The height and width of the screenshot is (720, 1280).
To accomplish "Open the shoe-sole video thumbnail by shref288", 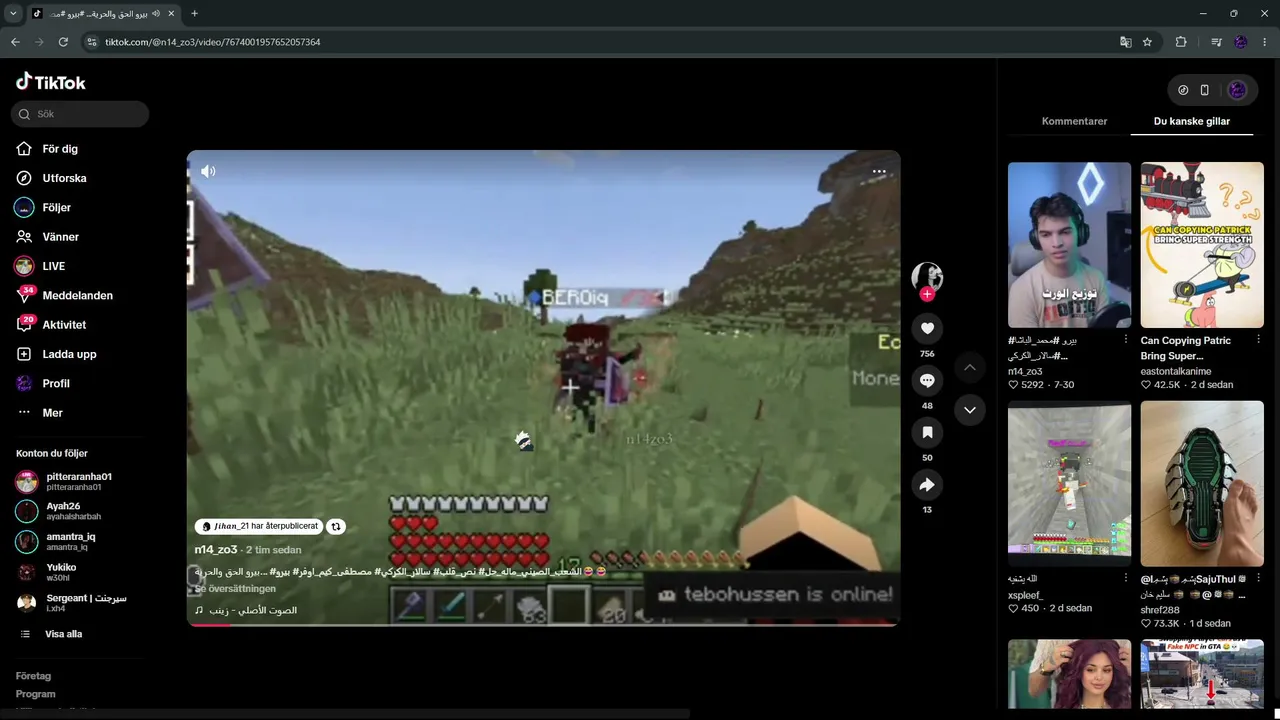I will (x=1202, y=484).
